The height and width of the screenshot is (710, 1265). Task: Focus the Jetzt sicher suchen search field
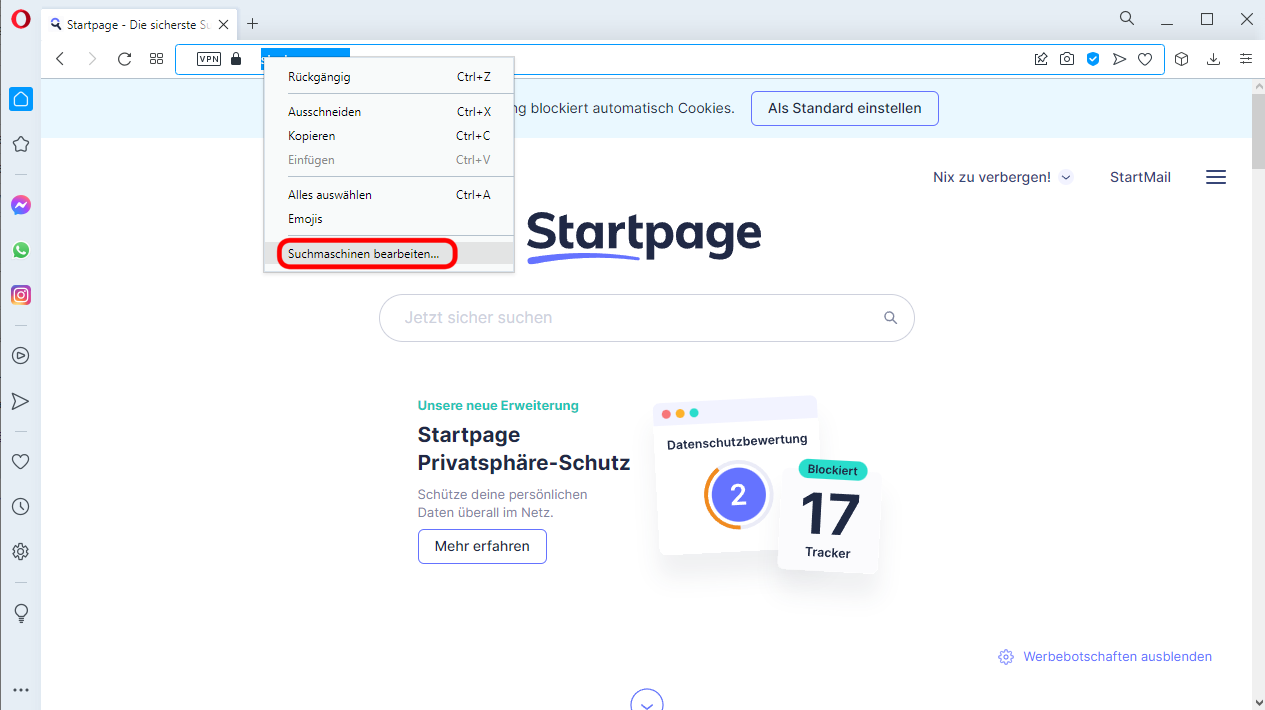647,318
